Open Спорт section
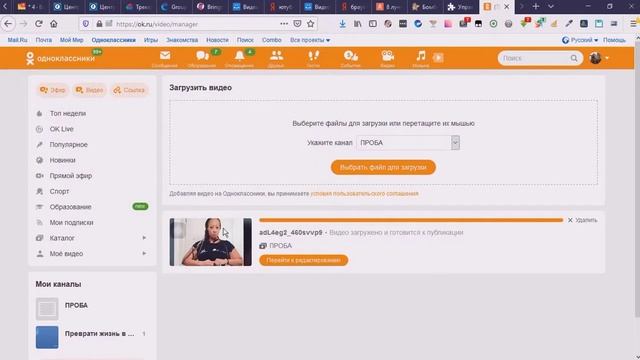 [x=59, y=191]
